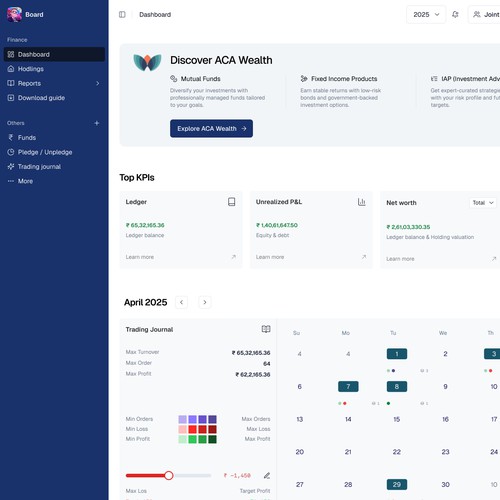Viewport: 500px width, 500px height.
Task: Select April 8 on calendar
Action: click(397, 386)
